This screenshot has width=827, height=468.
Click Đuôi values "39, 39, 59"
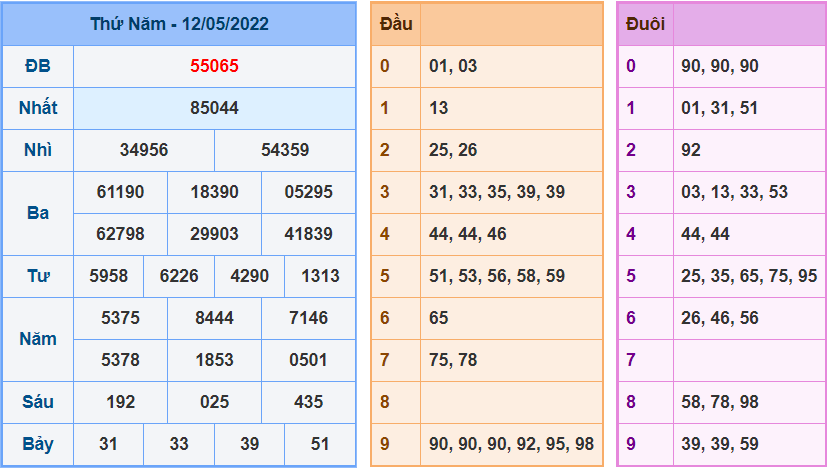[720, 444]
